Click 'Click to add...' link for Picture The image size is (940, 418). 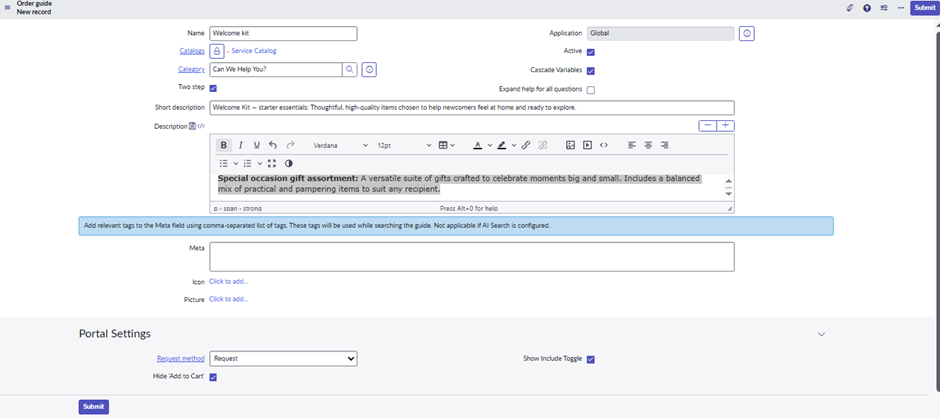pyautogui.click(x=228, y=299)
